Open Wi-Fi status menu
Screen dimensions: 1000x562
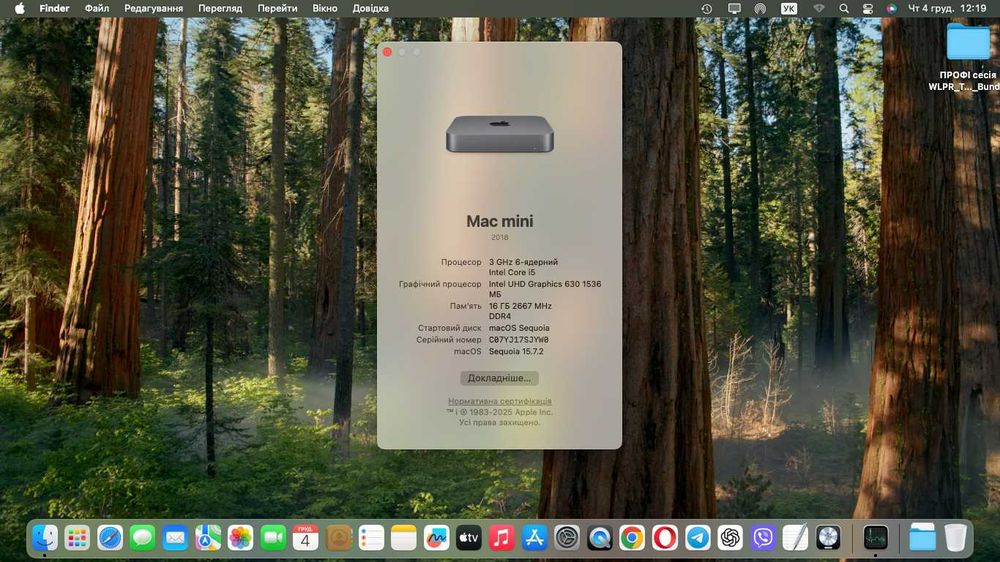coord(819,8)
